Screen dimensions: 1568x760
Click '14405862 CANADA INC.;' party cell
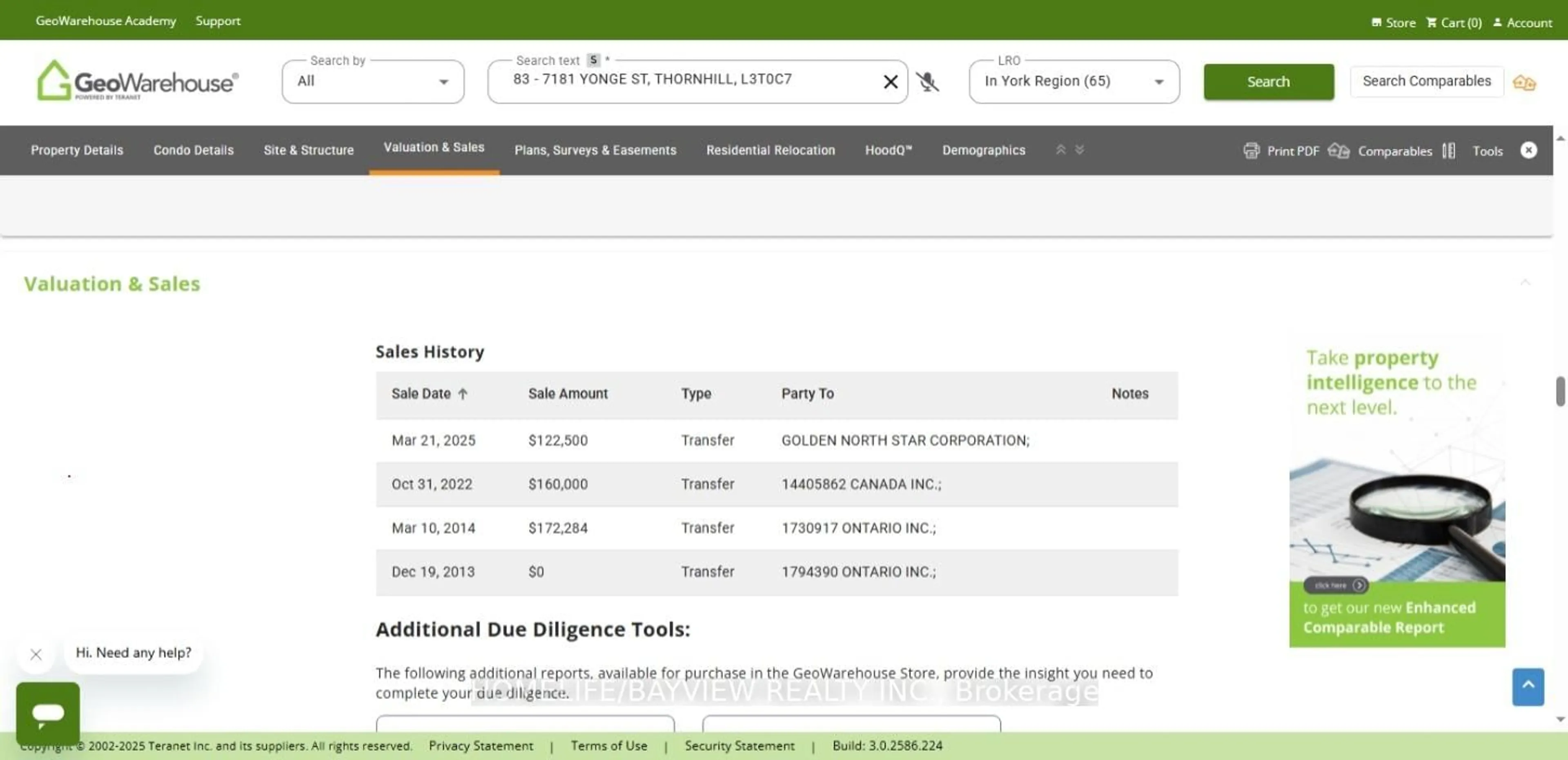(861, 484)
